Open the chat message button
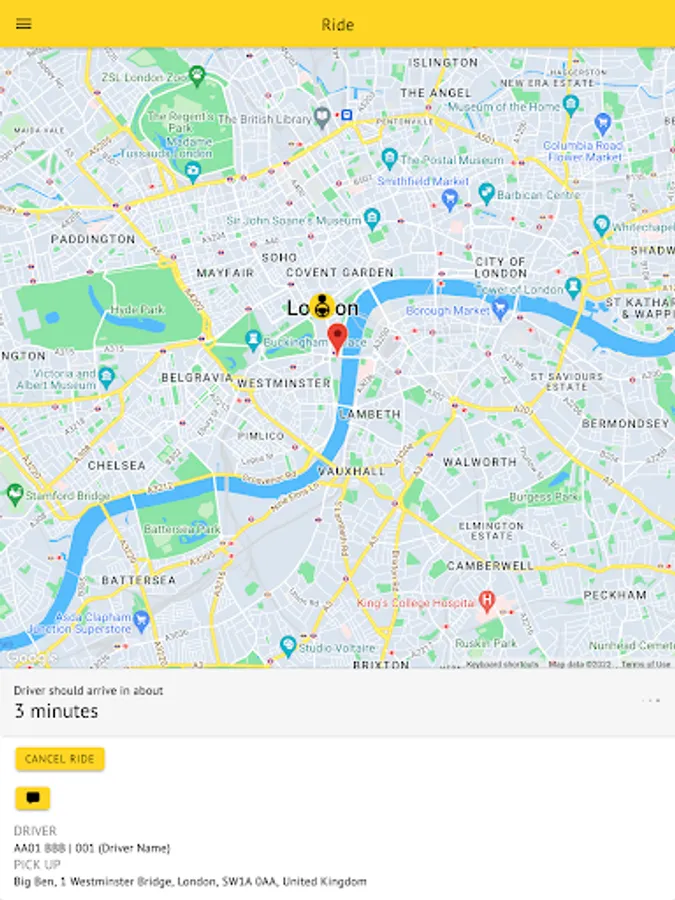The height and width of the screenshot is (900, 675). click(x=33, y=798)
